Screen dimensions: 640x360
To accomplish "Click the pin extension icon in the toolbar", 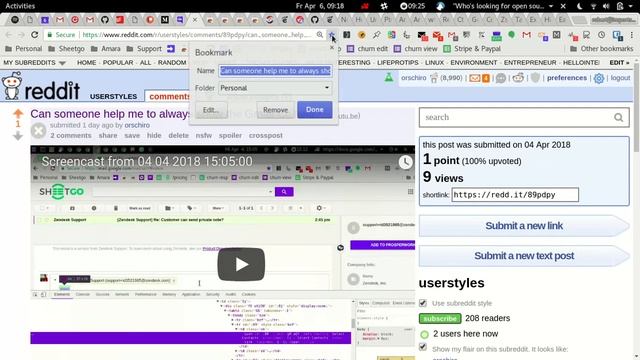I will click(x=376, y=35).
